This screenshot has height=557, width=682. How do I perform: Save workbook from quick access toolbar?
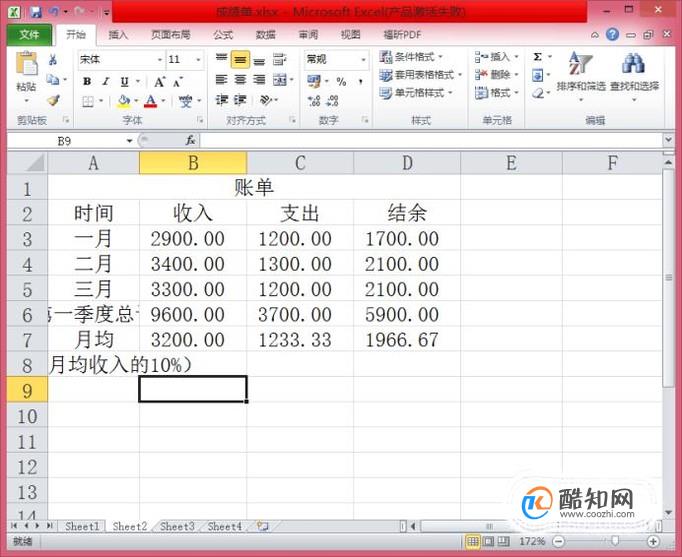click(x=36, y=12)
